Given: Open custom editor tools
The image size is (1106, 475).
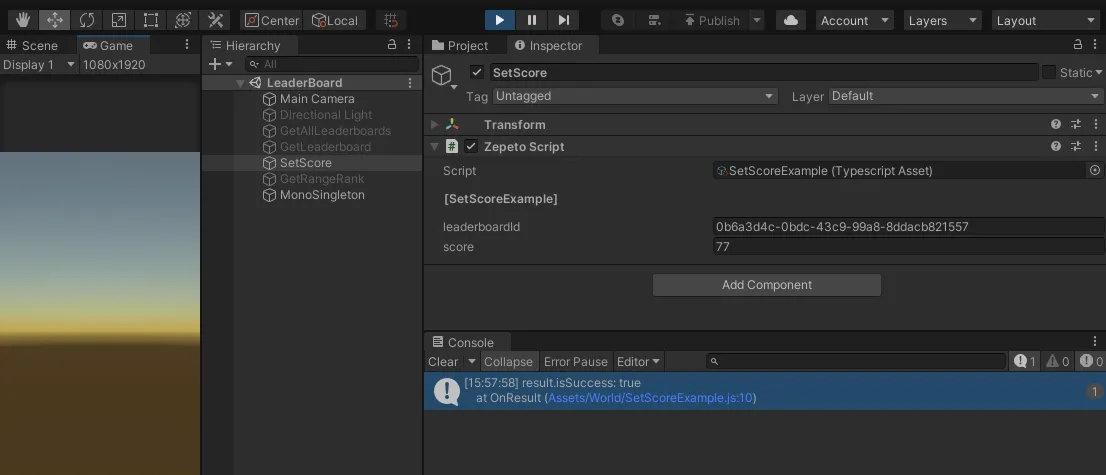Looking at the screenshot, I should coord(215,20).
